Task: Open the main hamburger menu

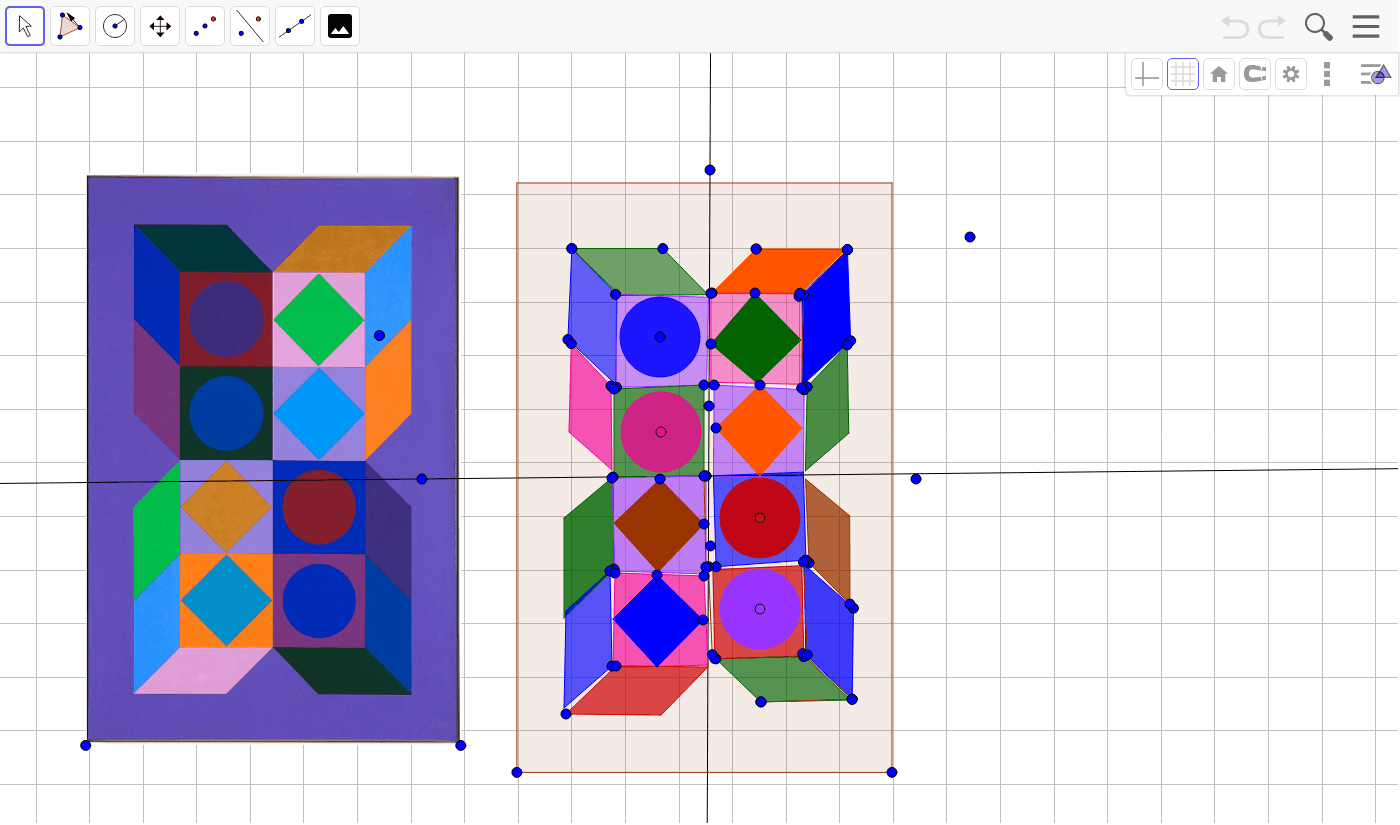Action: click(x=1366, y=27)
